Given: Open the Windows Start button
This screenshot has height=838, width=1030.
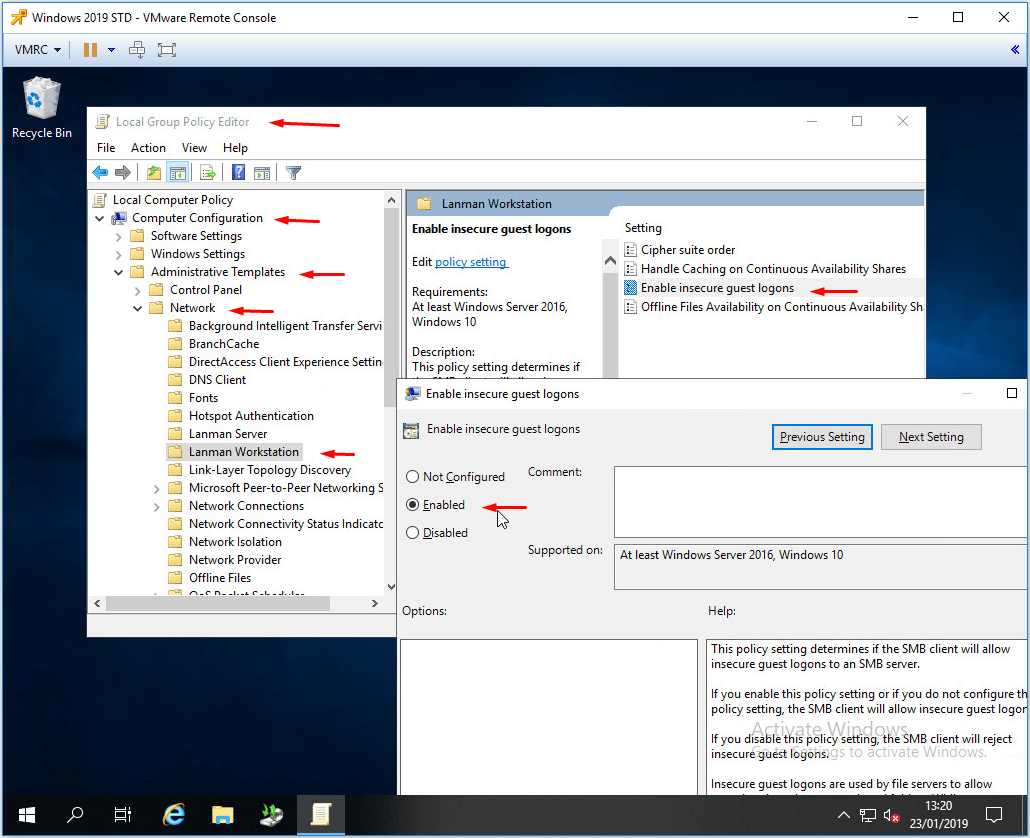Looking at the screenshot, I should (x=27, y=815).
